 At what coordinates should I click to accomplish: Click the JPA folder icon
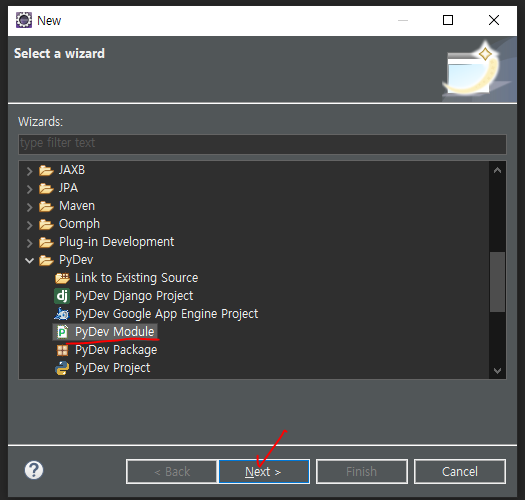46,189
